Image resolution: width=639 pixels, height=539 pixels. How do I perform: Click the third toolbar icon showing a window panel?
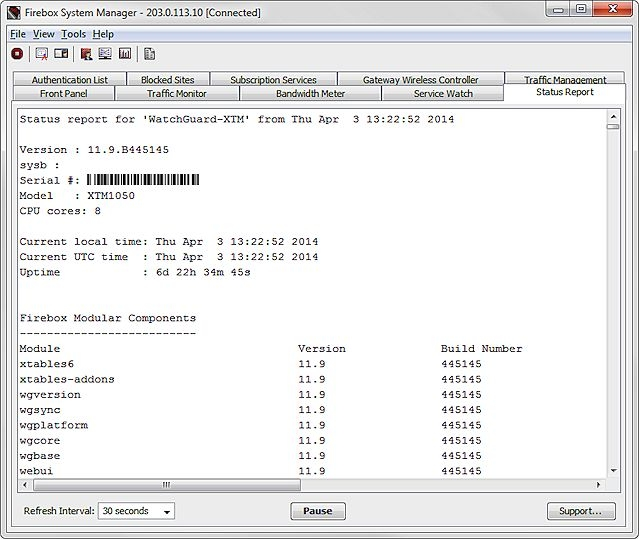click(61, 54)
